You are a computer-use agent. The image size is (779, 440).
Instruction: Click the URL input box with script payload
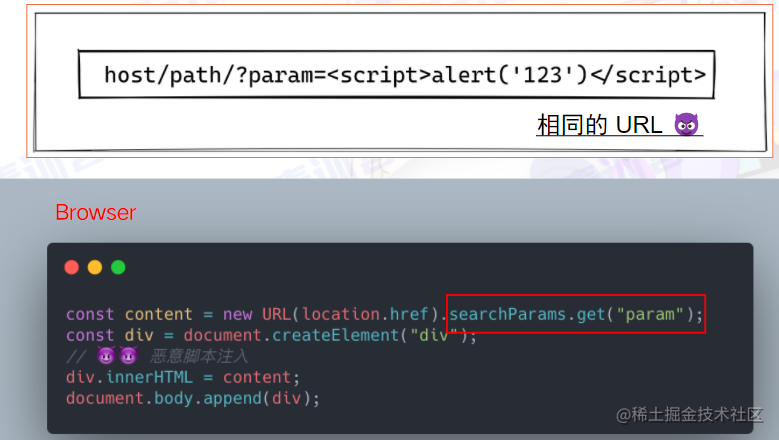click(x=396, y=74)
